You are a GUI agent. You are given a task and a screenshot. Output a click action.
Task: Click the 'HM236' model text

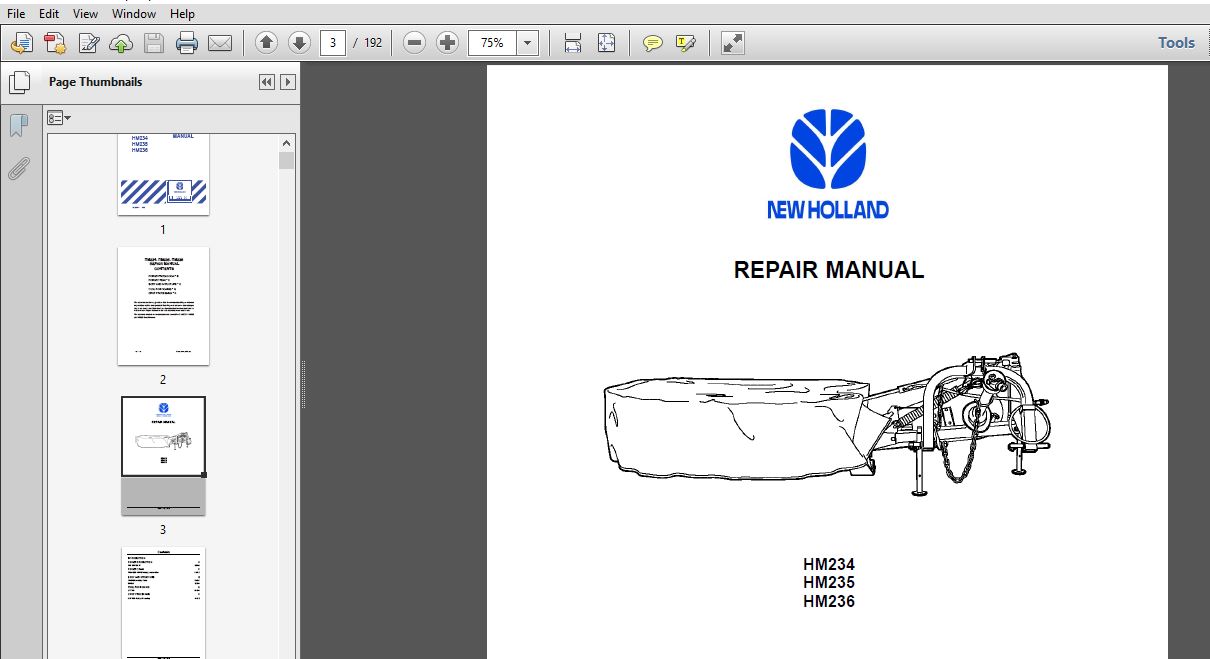coord(829,601)
